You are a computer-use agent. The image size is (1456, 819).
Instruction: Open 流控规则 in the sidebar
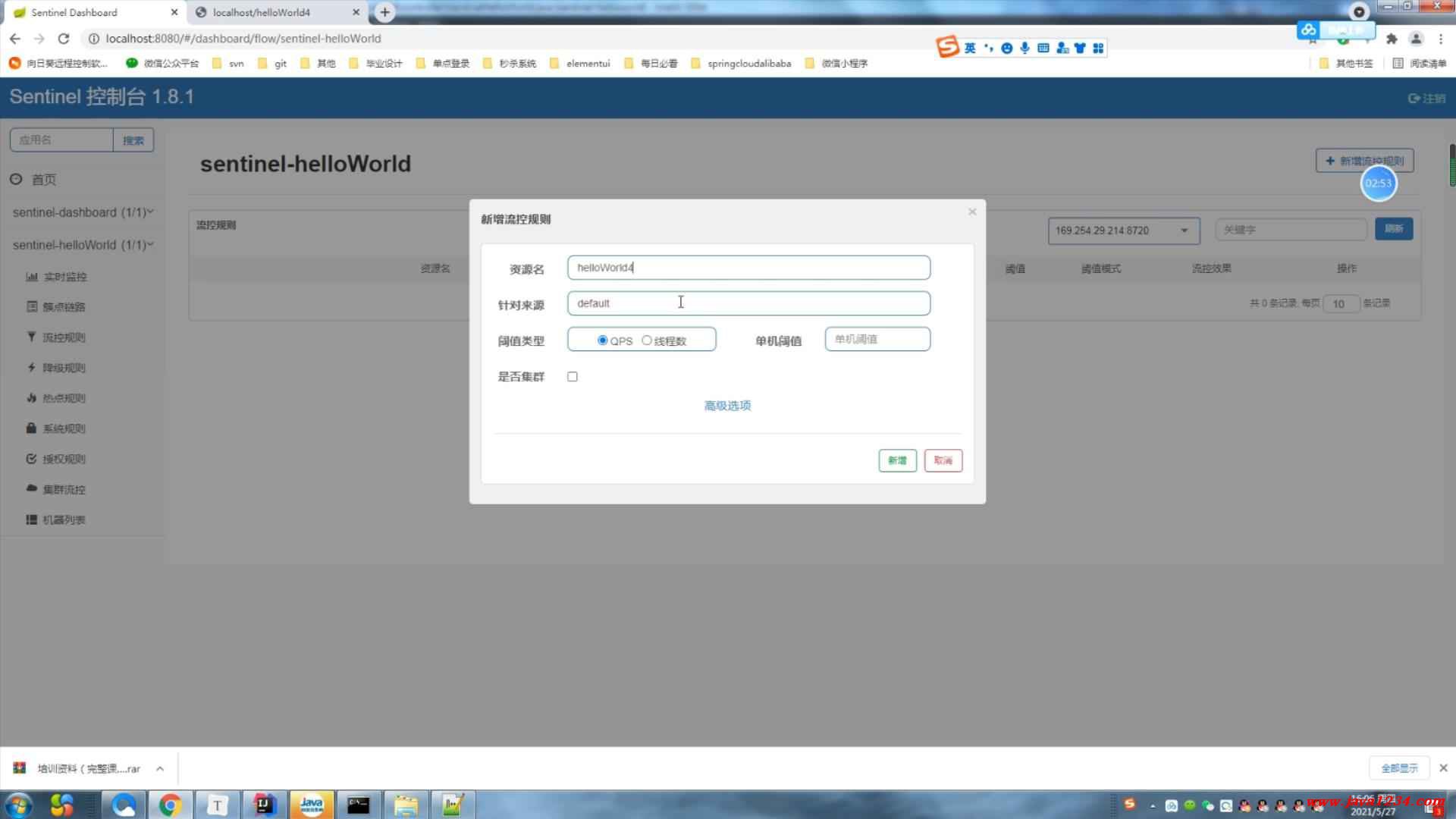coord(57,337)
